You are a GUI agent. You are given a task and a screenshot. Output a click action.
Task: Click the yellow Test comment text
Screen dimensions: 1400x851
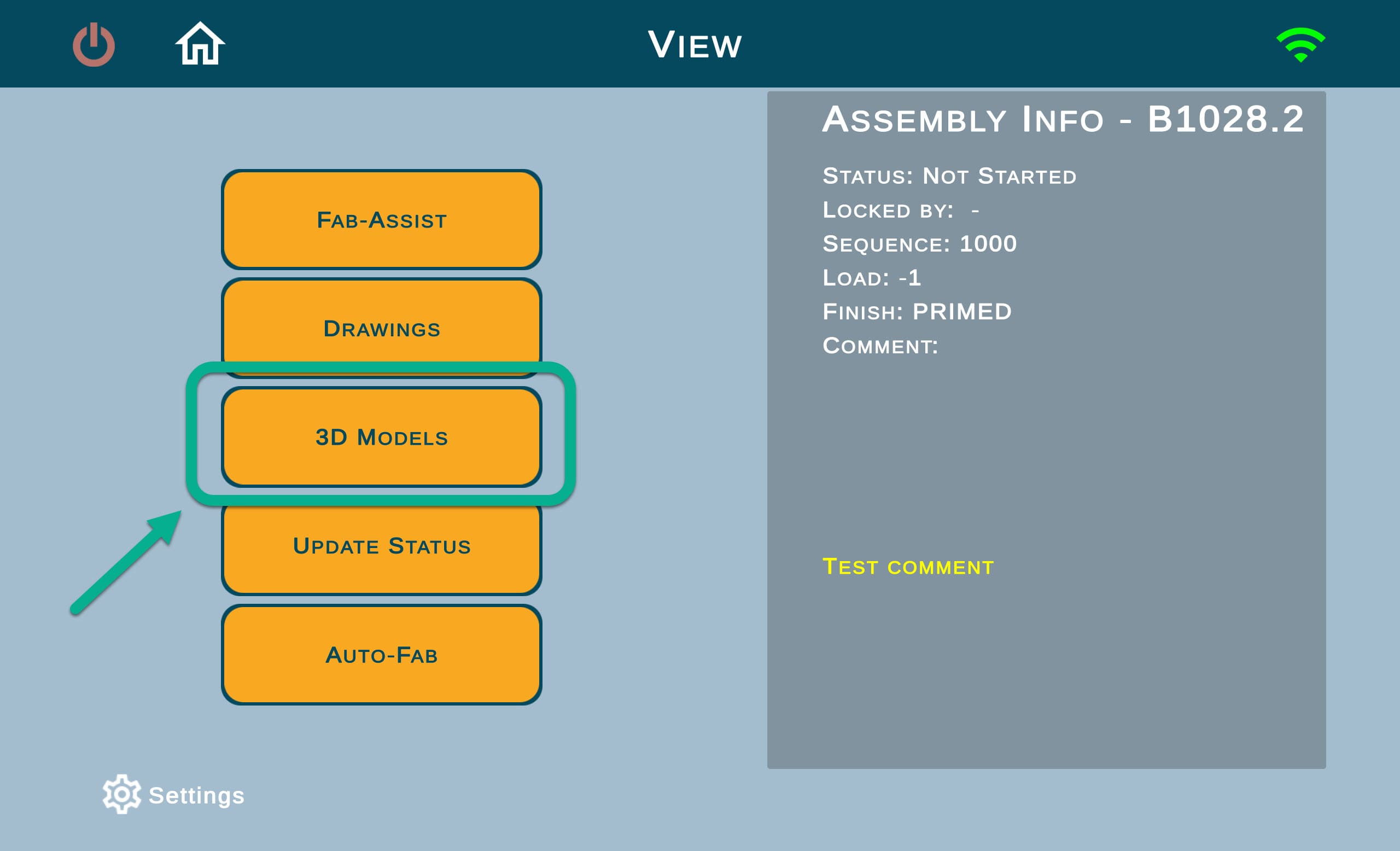pyautogui.click(x=908, y=567)
